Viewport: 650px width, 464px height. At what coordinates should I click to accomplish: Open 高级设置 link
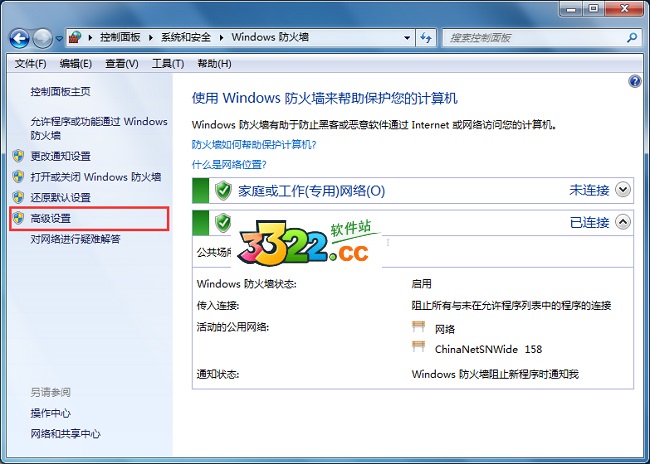[x=51, y=218]
